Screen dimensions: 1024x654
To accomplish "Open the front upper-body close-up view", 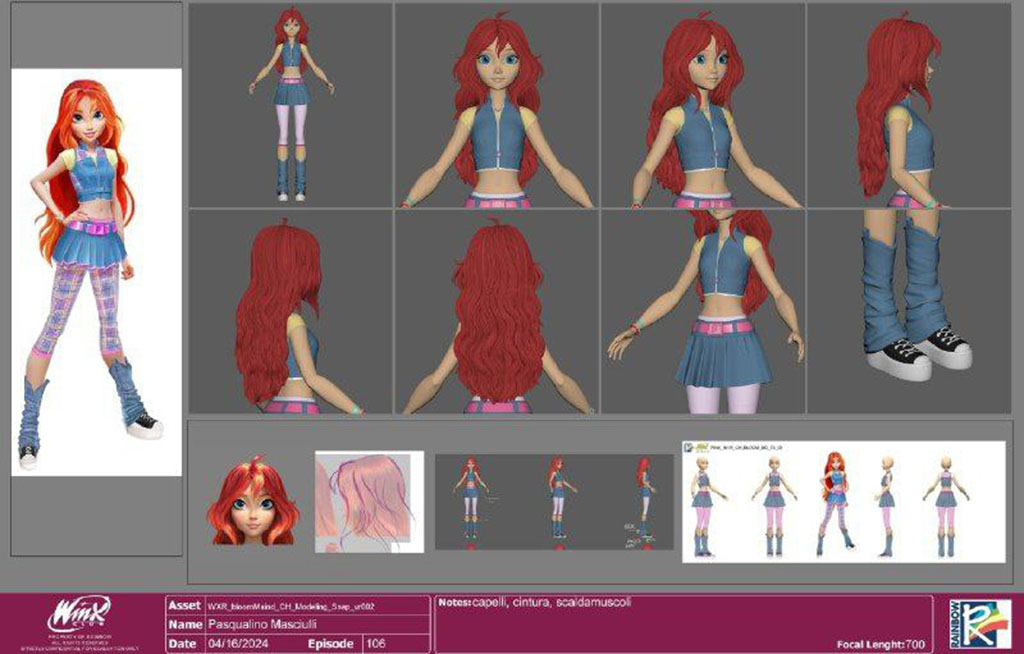I will tap(497, 105).
